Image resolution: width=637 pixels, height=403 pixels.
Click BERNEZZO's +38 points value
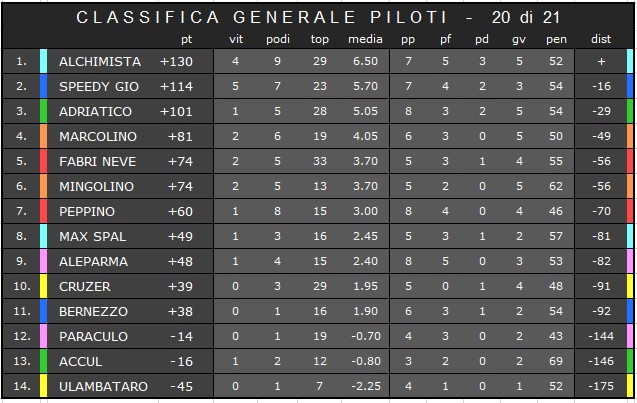coord(180,312)
